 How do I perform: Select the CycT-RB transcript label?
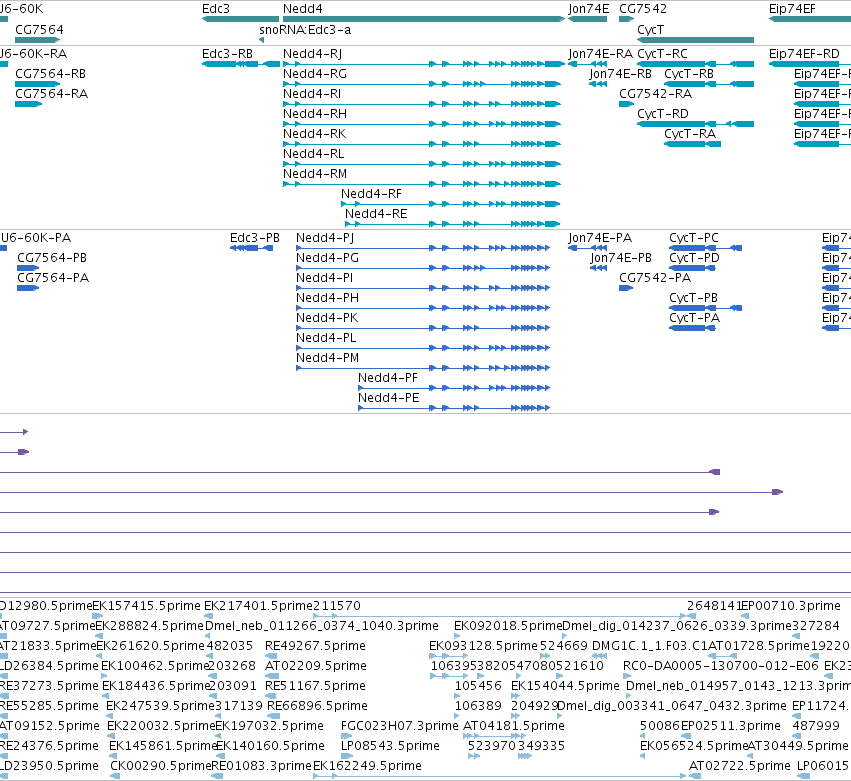pyautogui.click(x=689, y=74)
